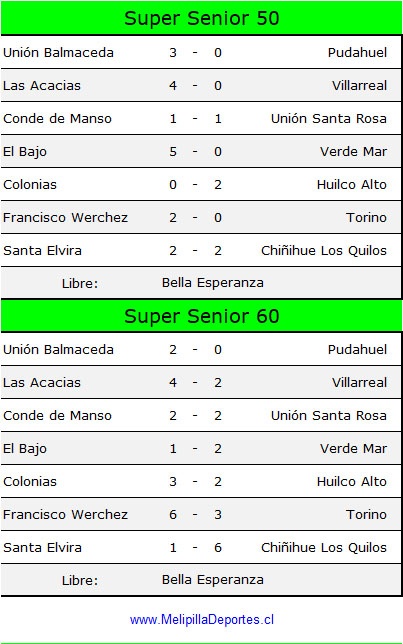Select the Super Senior 60 header
The width and height of the screenshot is (403, 644).
(x=202, y=316)
